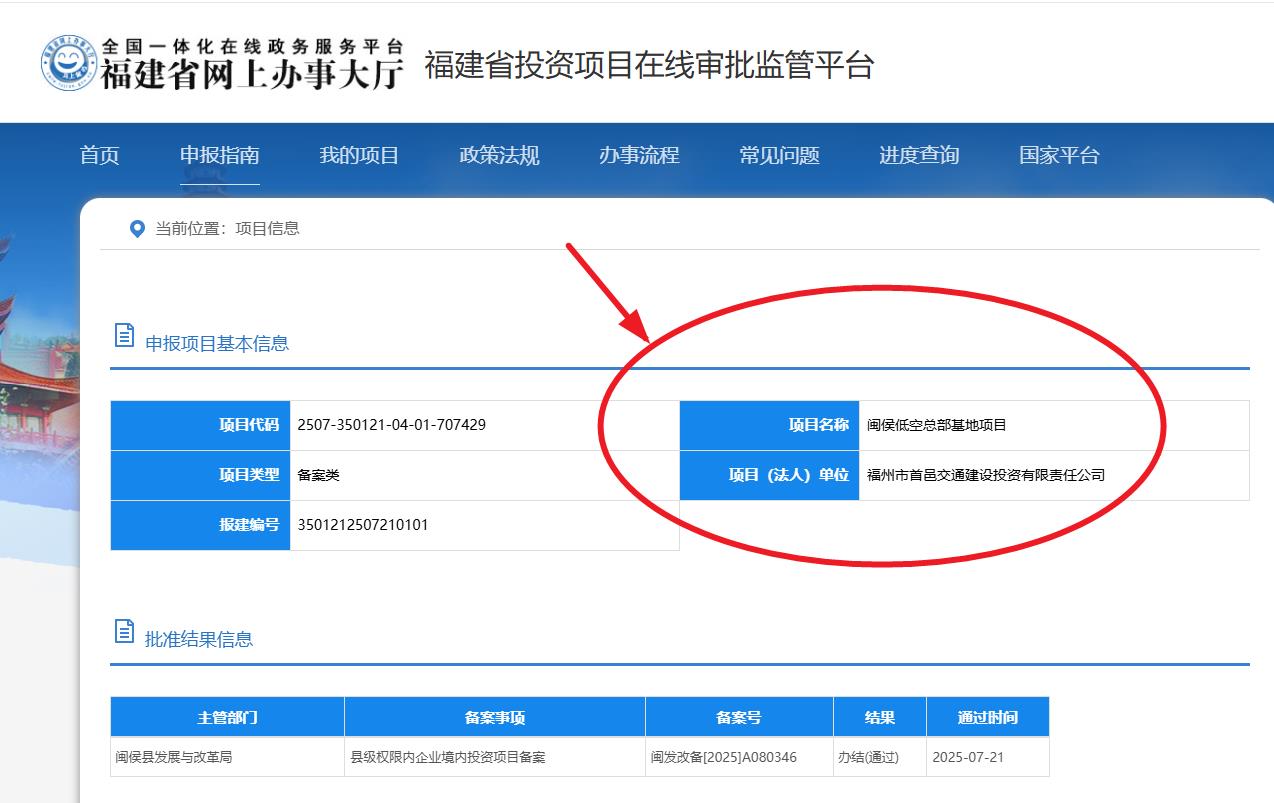Viewport: 1274px width, 803px height.
Task: Open the 申报指南 nav item
Action: pos(220,155)
